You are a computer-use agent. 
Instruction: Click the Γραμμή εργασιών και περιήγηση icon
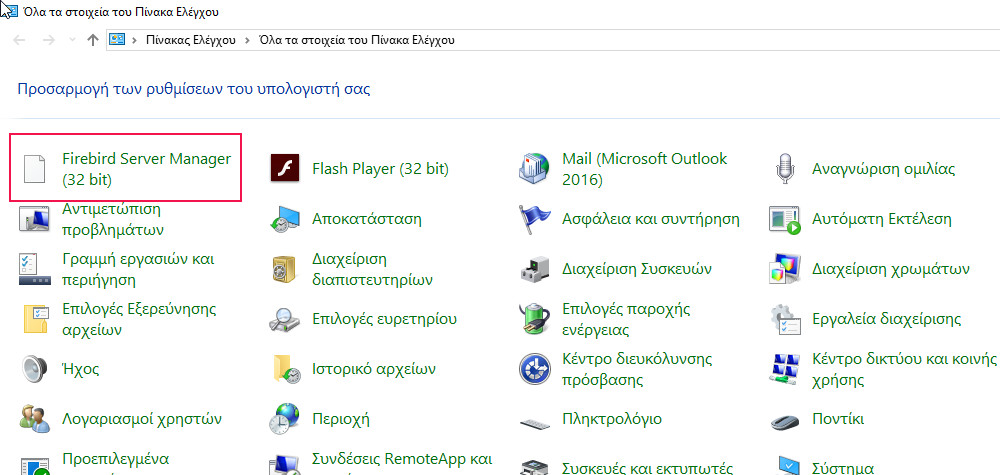pos(34,269)
